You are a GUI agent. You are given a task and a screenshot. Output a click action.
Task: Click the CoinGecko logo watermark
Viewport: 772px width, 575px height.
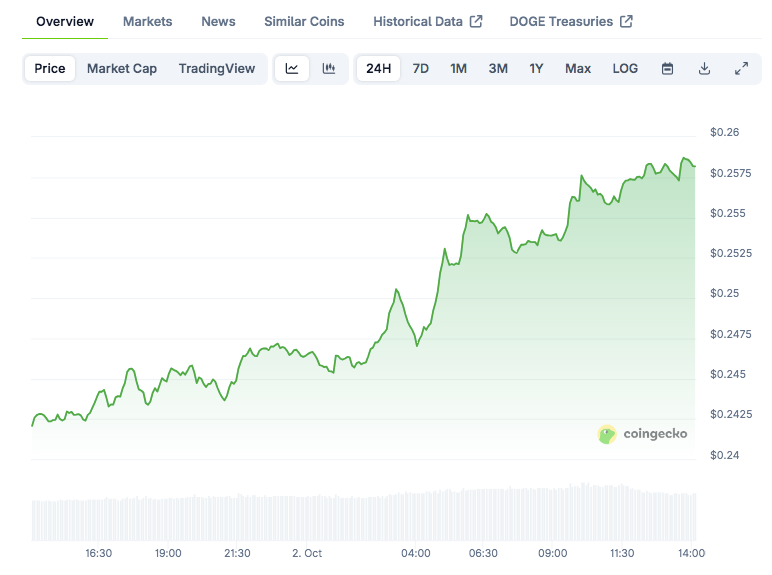[x=642, y=434]
